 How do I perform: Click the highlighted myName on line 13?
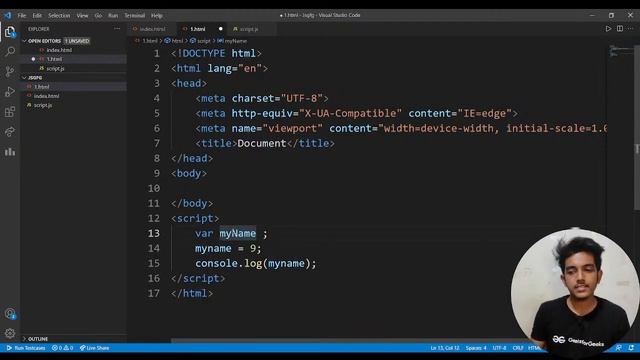(x=238, y=233)
